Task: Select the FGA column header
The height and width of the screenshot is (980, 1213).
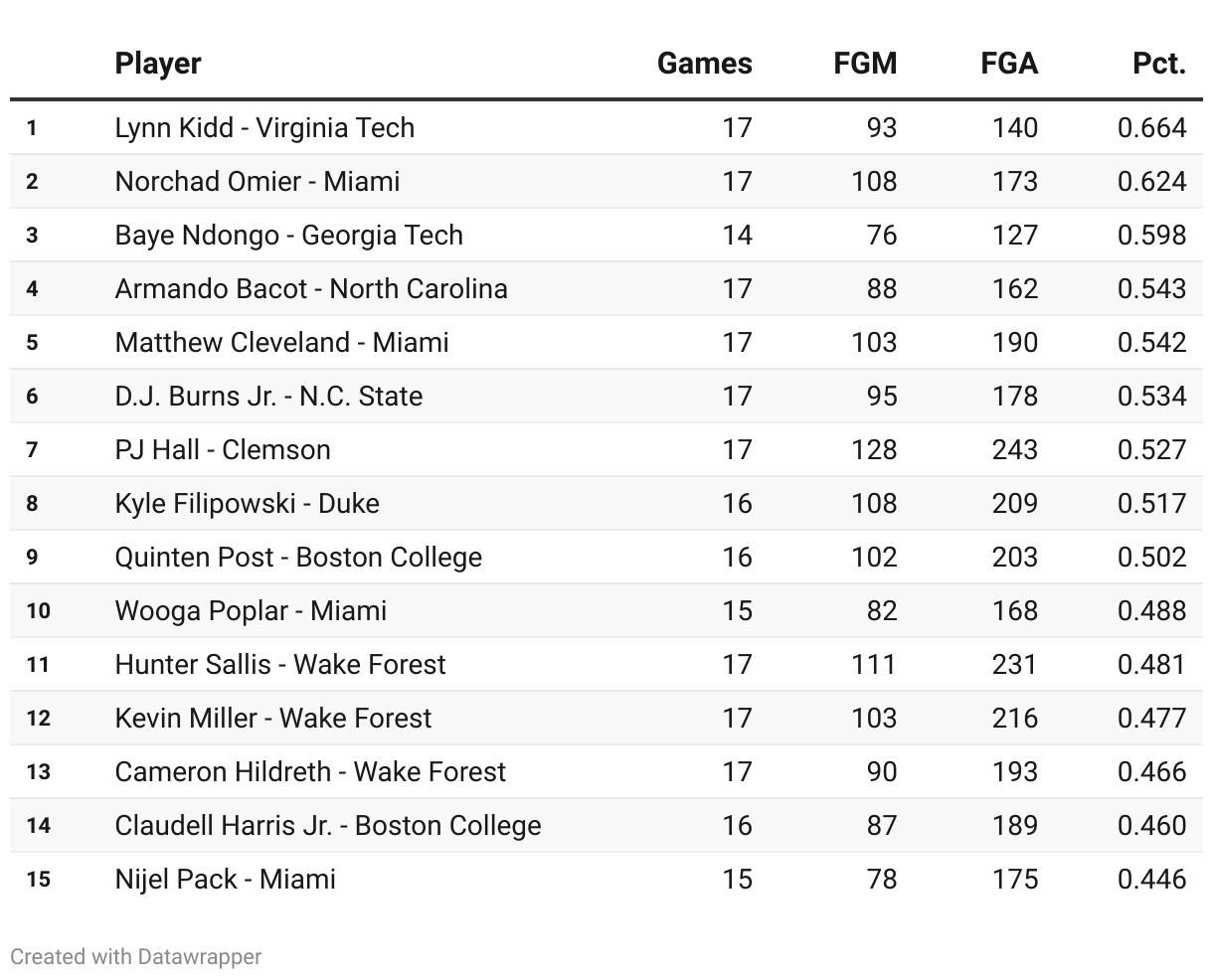Action: click(1009, 64)
